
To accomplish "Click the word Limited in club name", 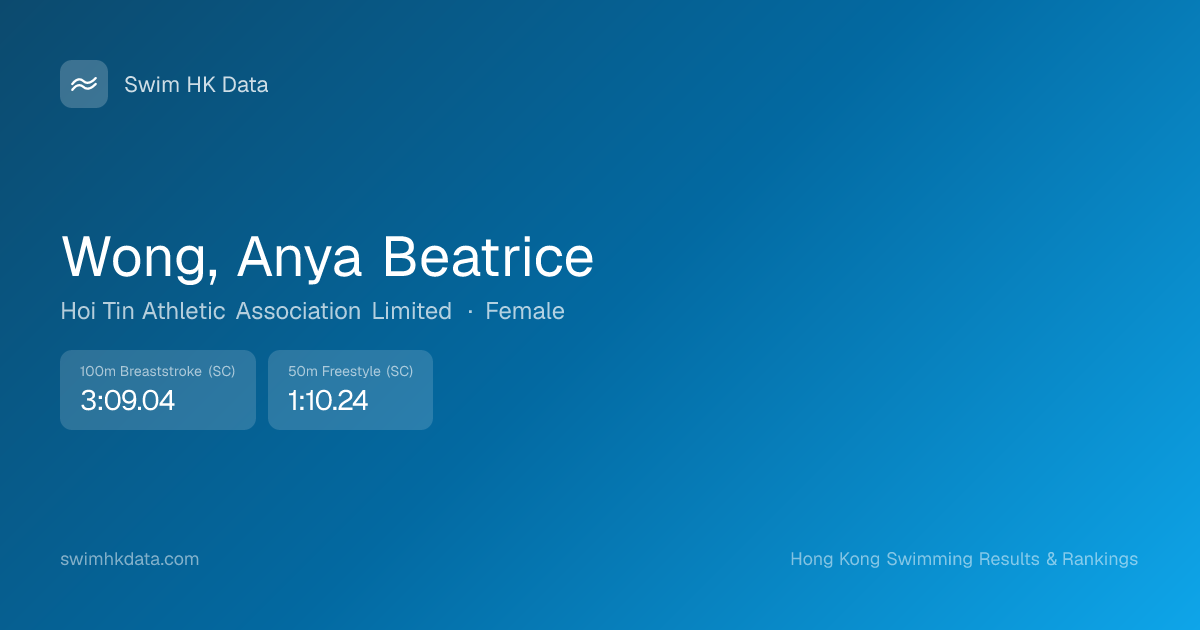I will [x=412, y=311].
